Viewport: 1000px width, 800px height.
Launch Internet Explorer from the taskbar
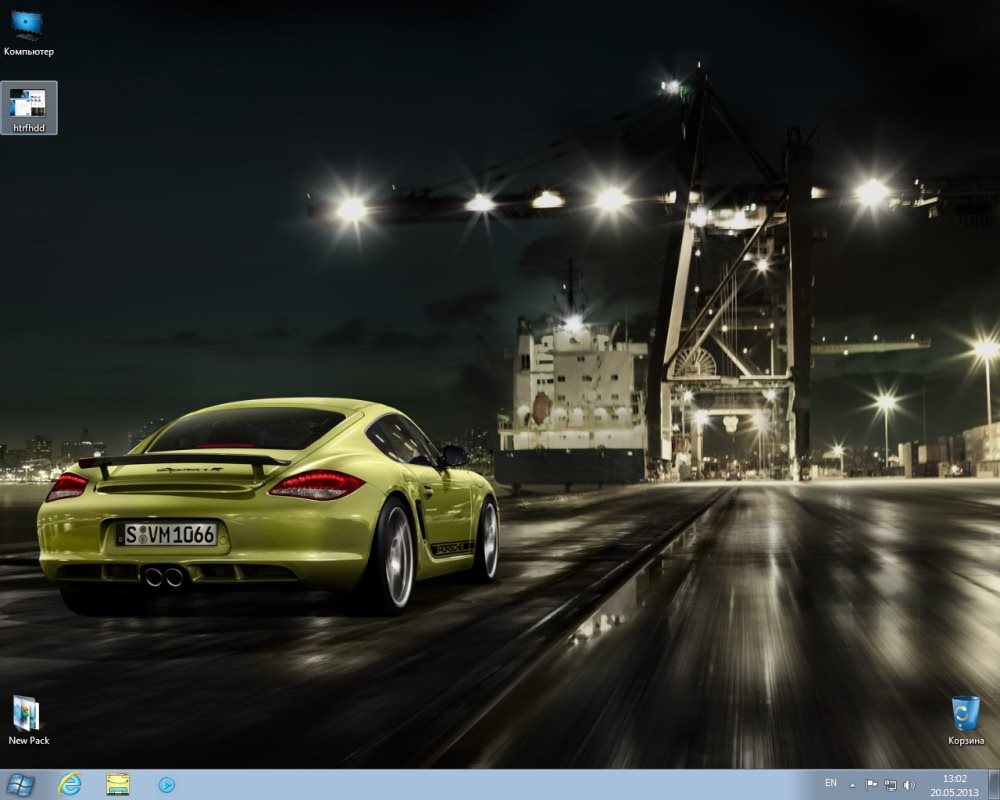click(70, 785)
